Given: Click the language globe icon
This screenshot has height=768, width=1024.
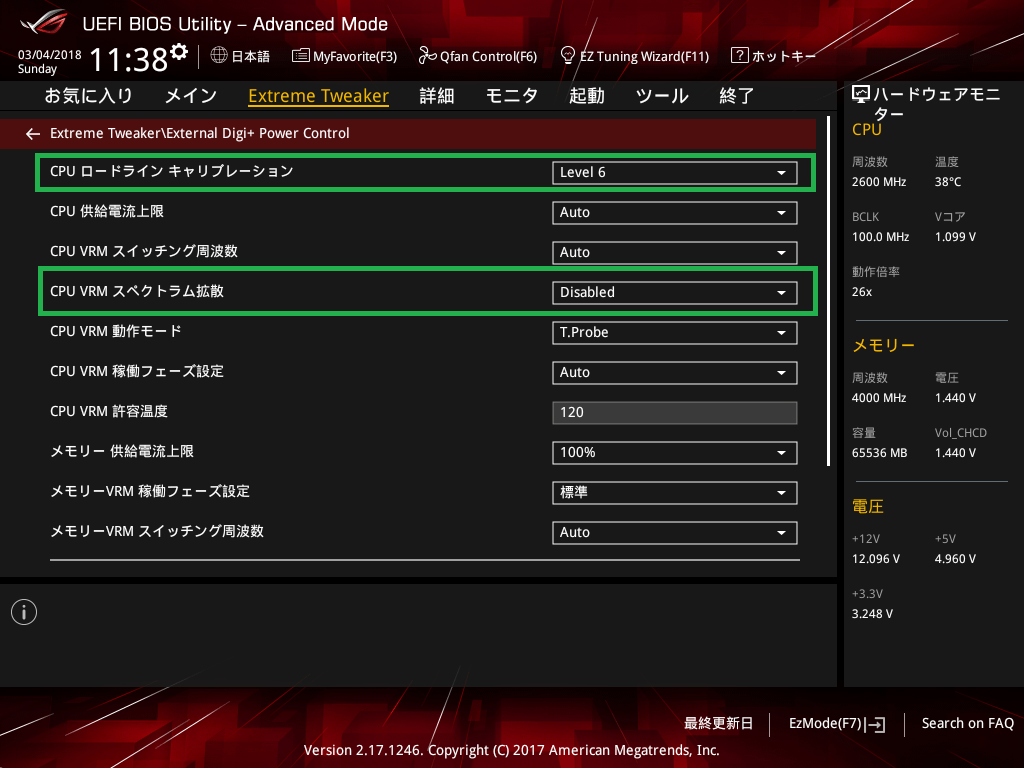Looking at the screenshot, I should [219, 56].
